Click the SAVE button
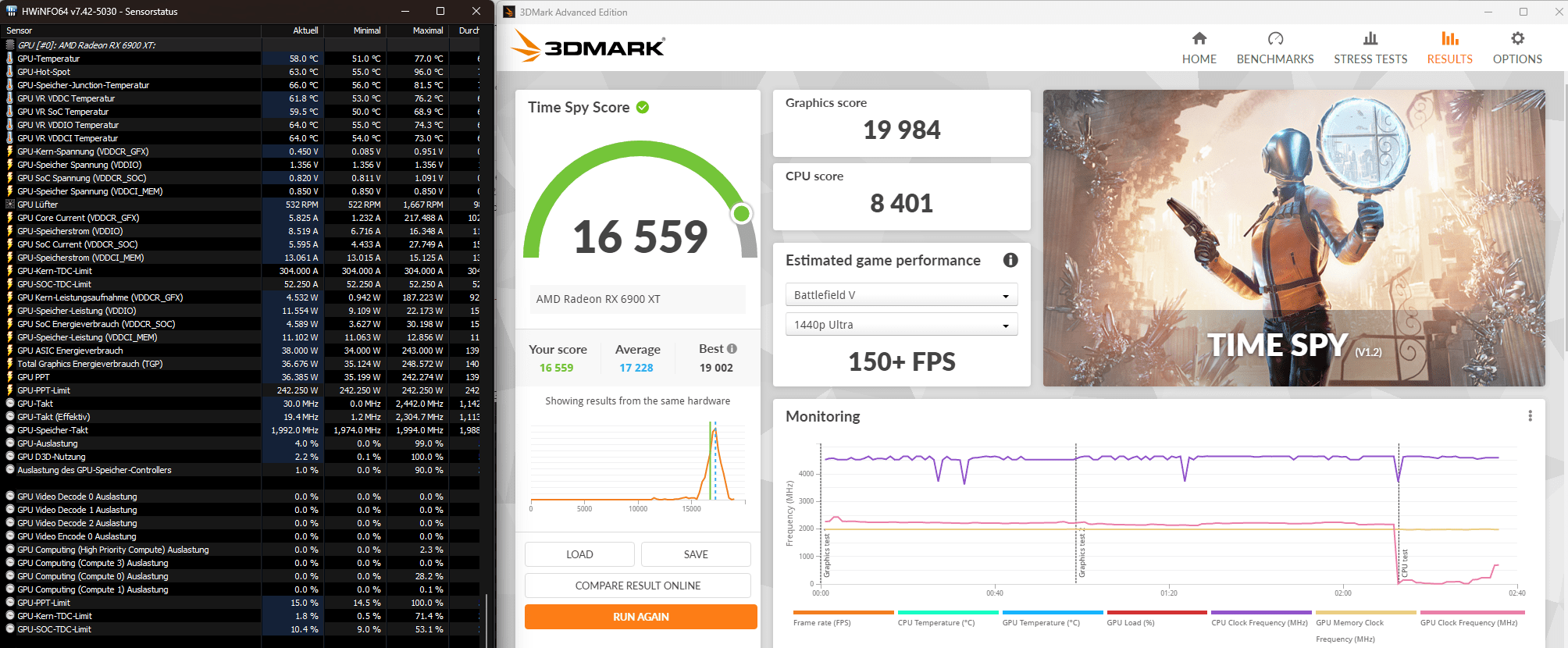The image size is (1568, 648). click(696, 554)
